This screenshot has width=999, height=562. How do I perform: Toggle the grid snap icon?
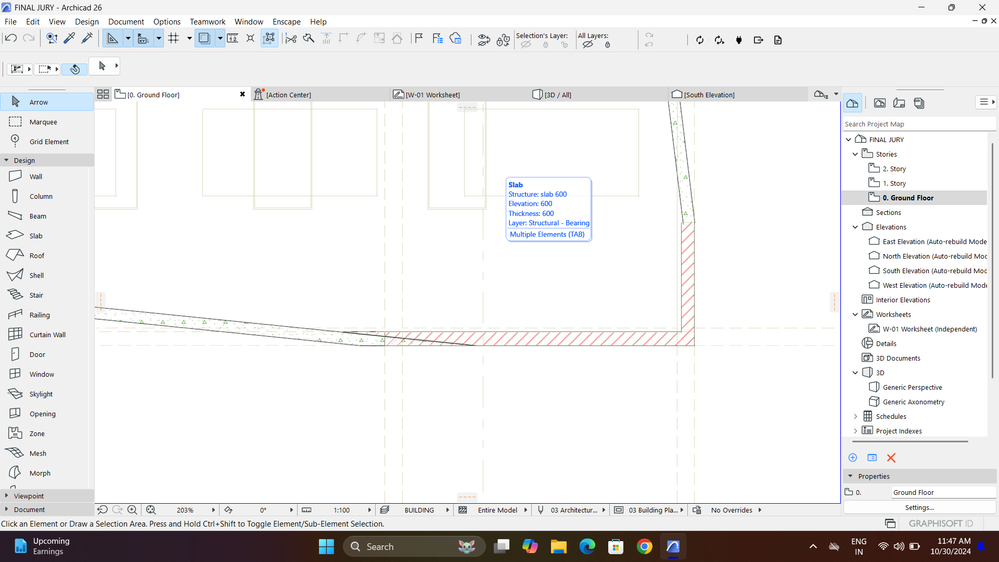tap(173, 39)
